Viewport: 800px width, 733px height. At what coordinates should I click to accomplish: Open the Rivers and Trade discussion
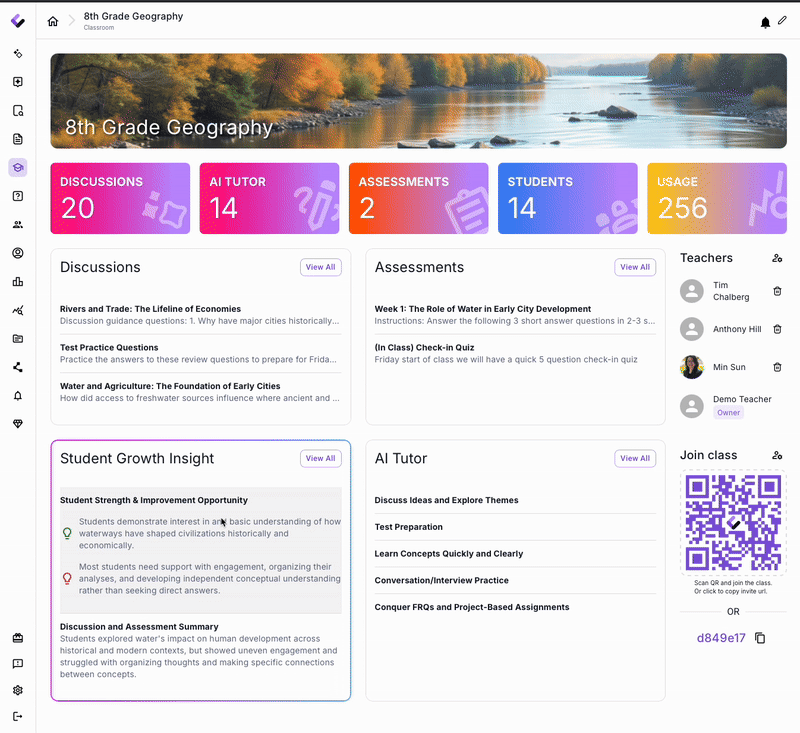pyautogui.click(x=150, y=309)
